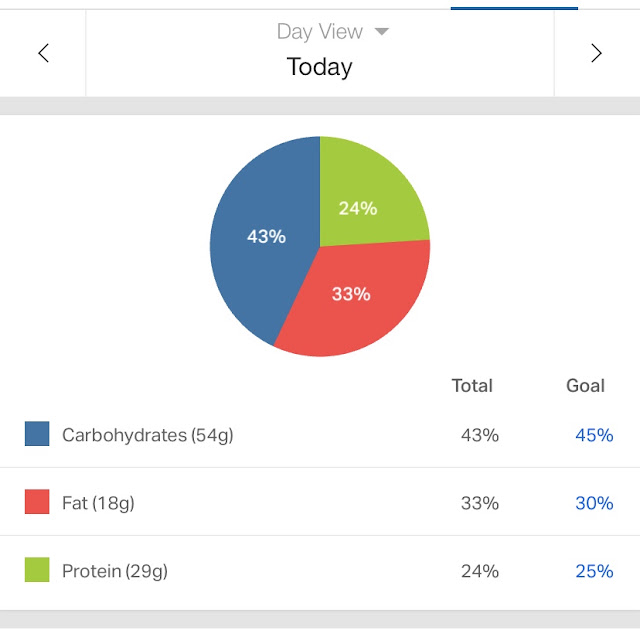Click the red Fat color swatch
The image size is (640, 640).
[x=37, y=502]
